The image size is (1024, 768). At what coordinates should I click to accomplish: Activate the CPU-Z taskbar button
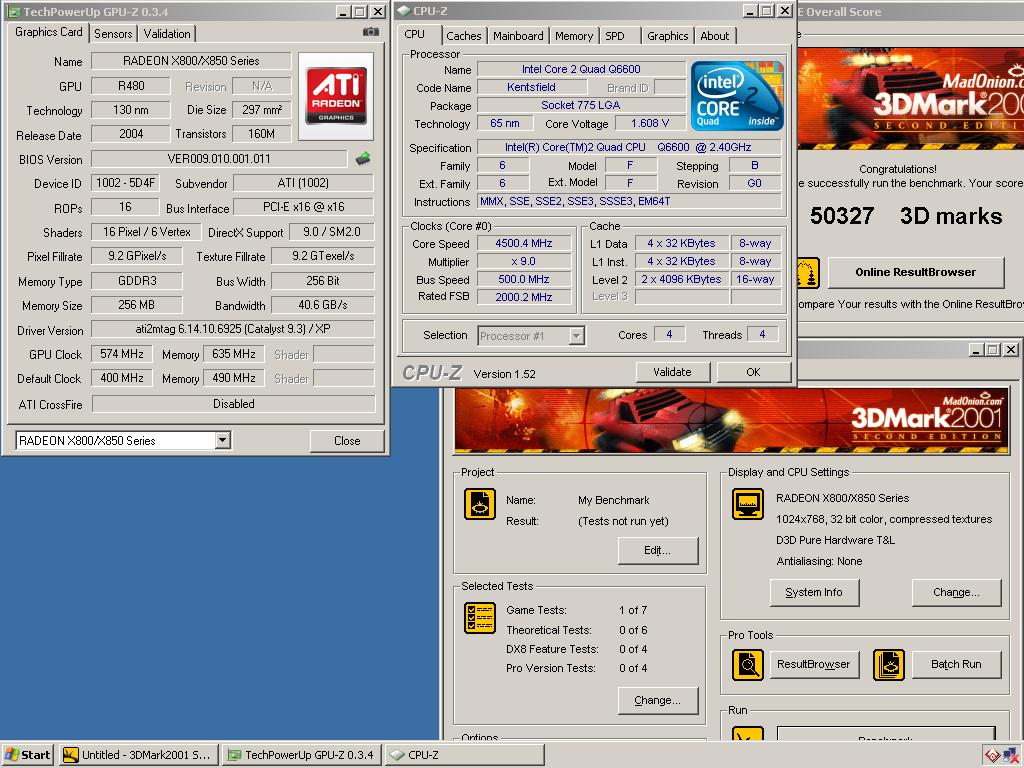[464, 755]
